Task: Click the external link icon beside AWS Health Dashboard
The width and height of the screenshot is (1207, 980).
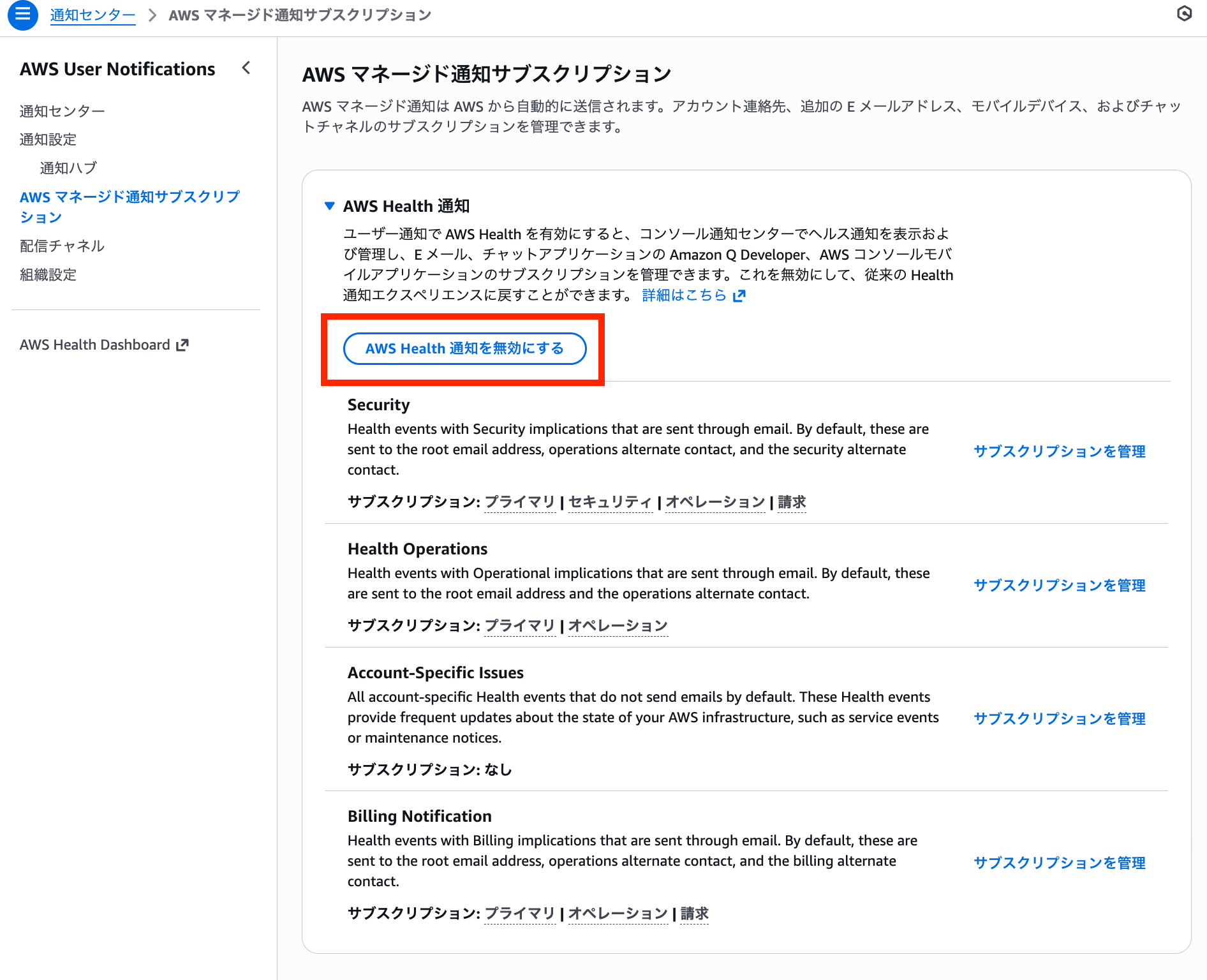Action: pyautogui.click(x=183, y=345)
